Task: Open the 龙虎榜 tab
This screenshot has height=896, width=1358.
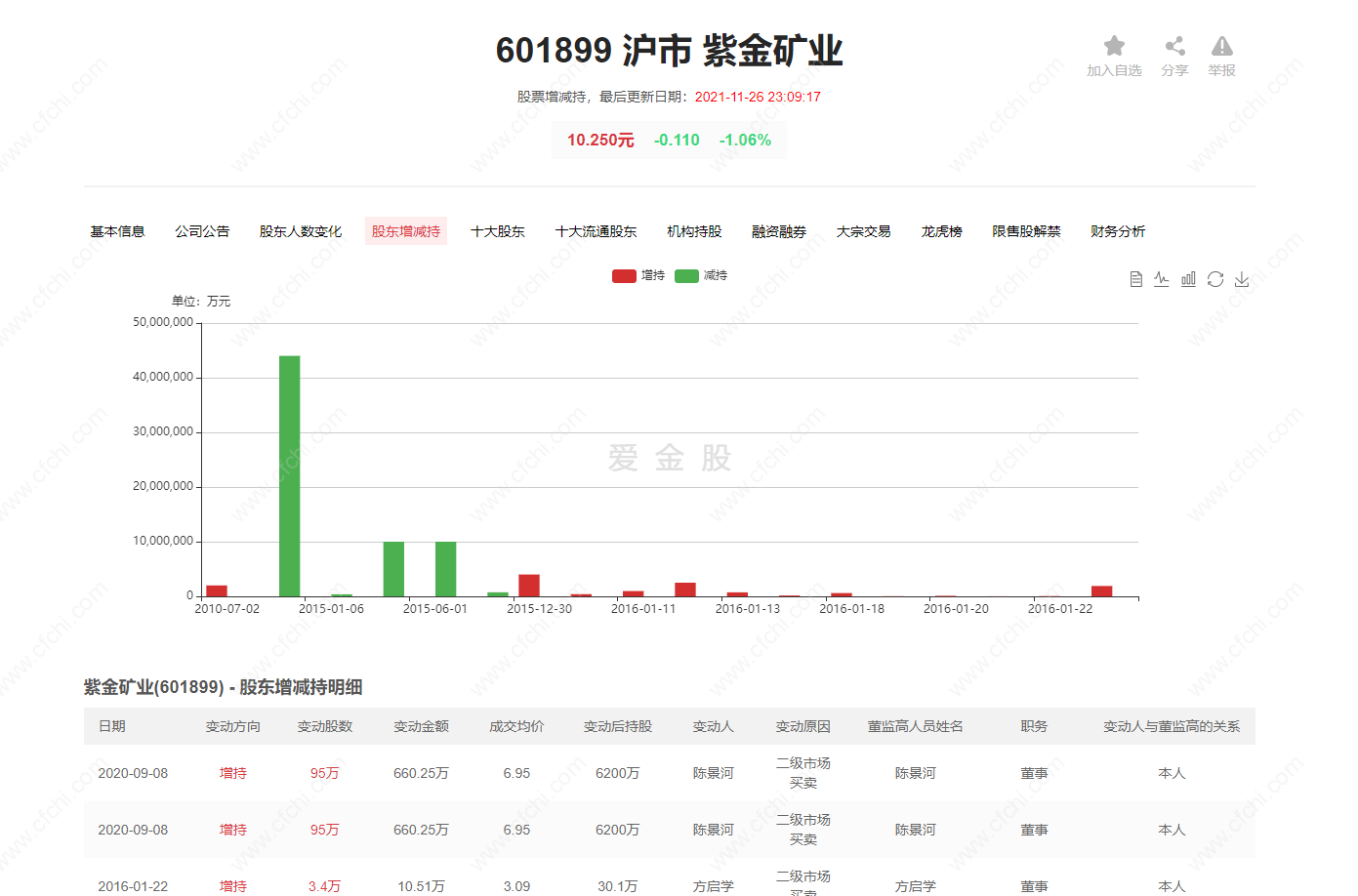Action: [x=942, y=231]
